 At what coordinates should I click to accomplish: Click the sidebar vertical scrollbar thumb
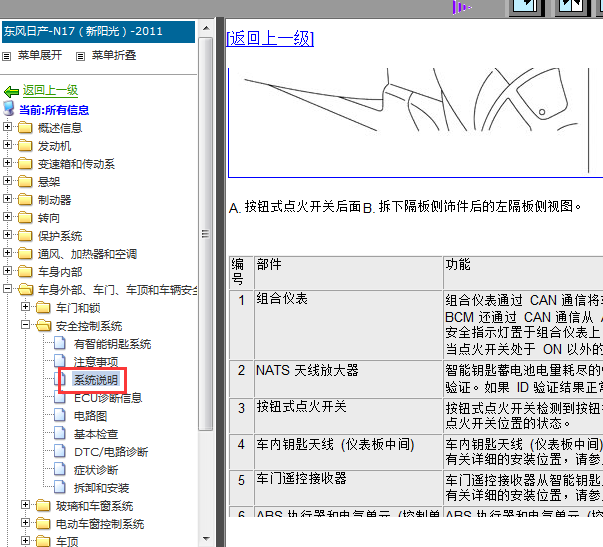(x=206, y=234)
